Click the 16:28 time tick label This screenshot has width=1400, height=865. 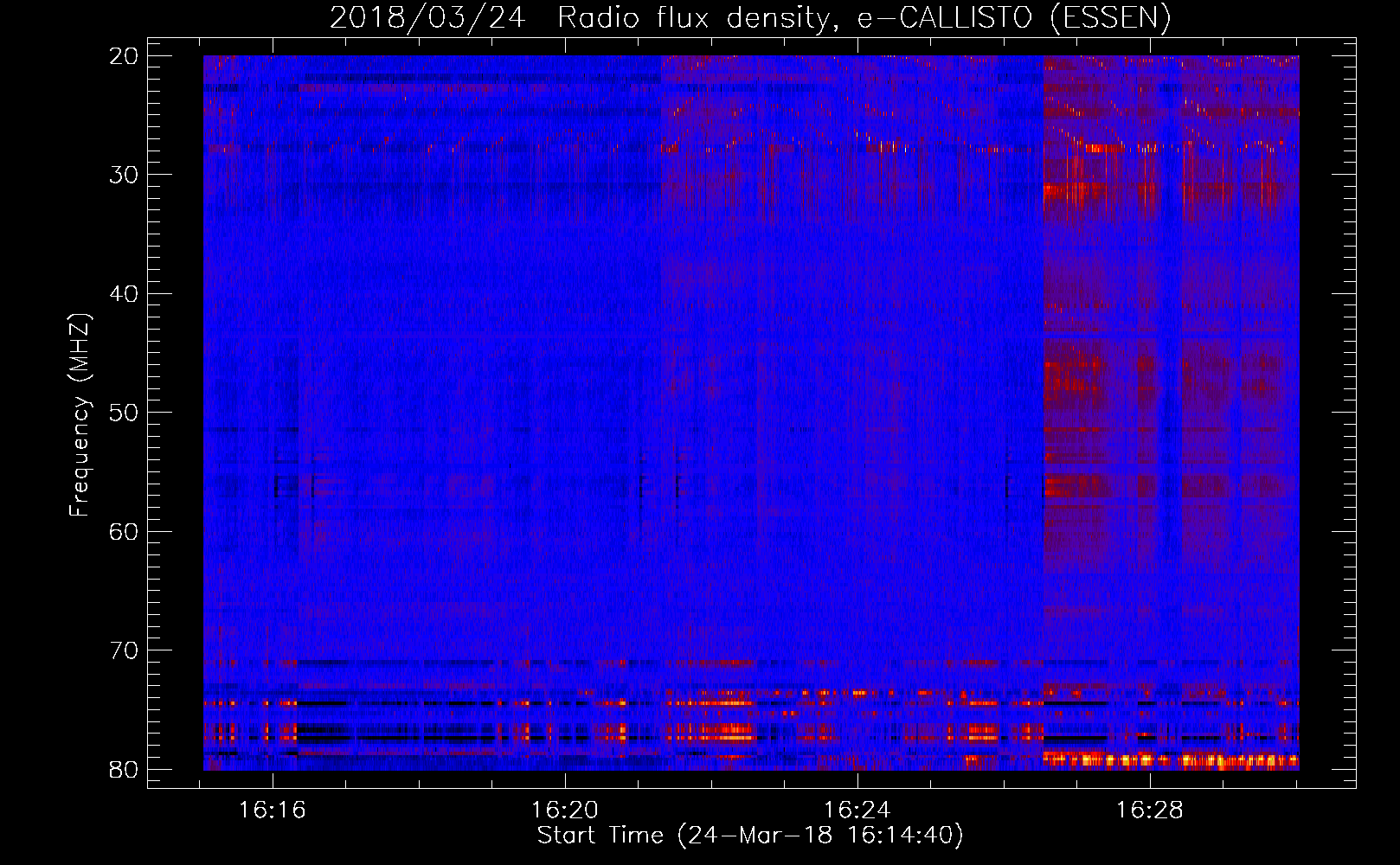[1150, 811]
